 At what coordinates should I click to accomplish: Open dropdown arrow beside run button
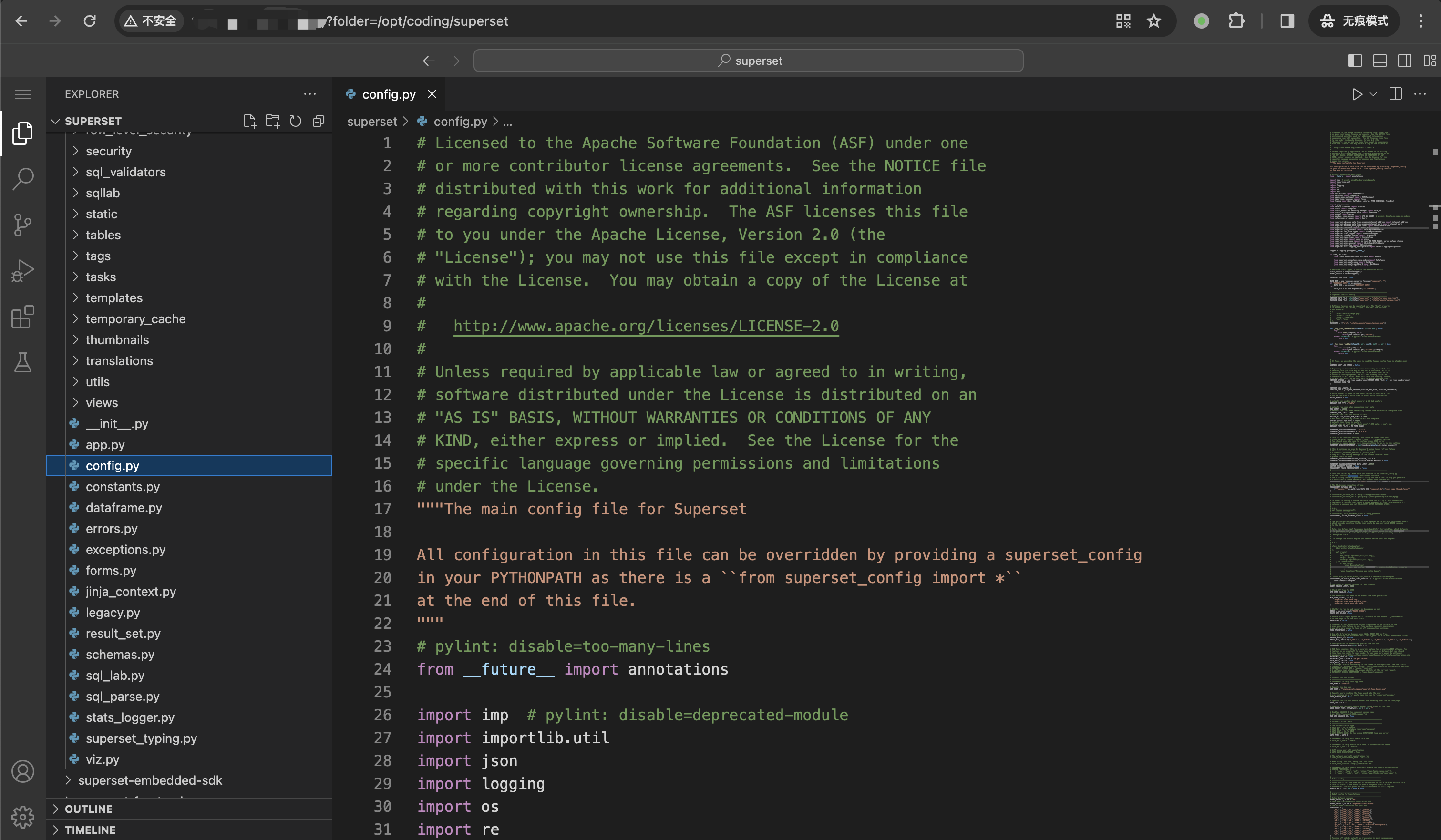(1373, 94)
